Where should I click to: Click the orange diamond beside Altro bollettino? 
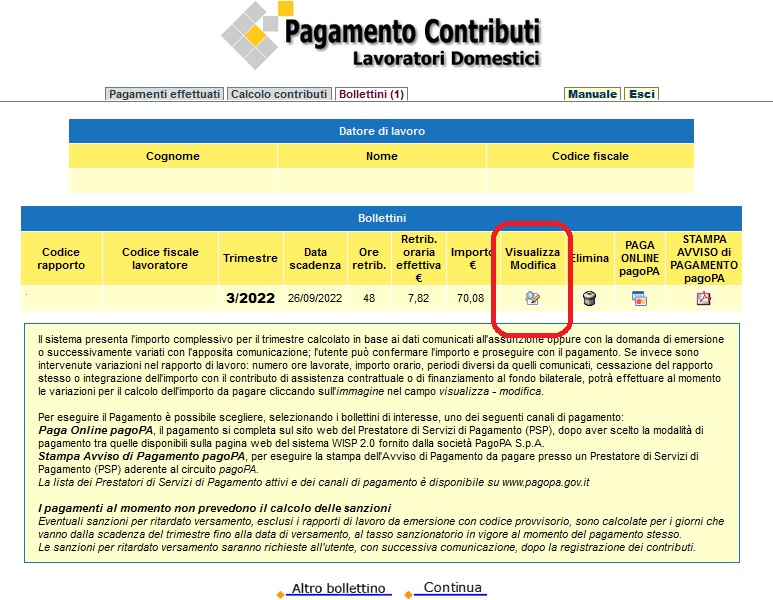[280, 594]
